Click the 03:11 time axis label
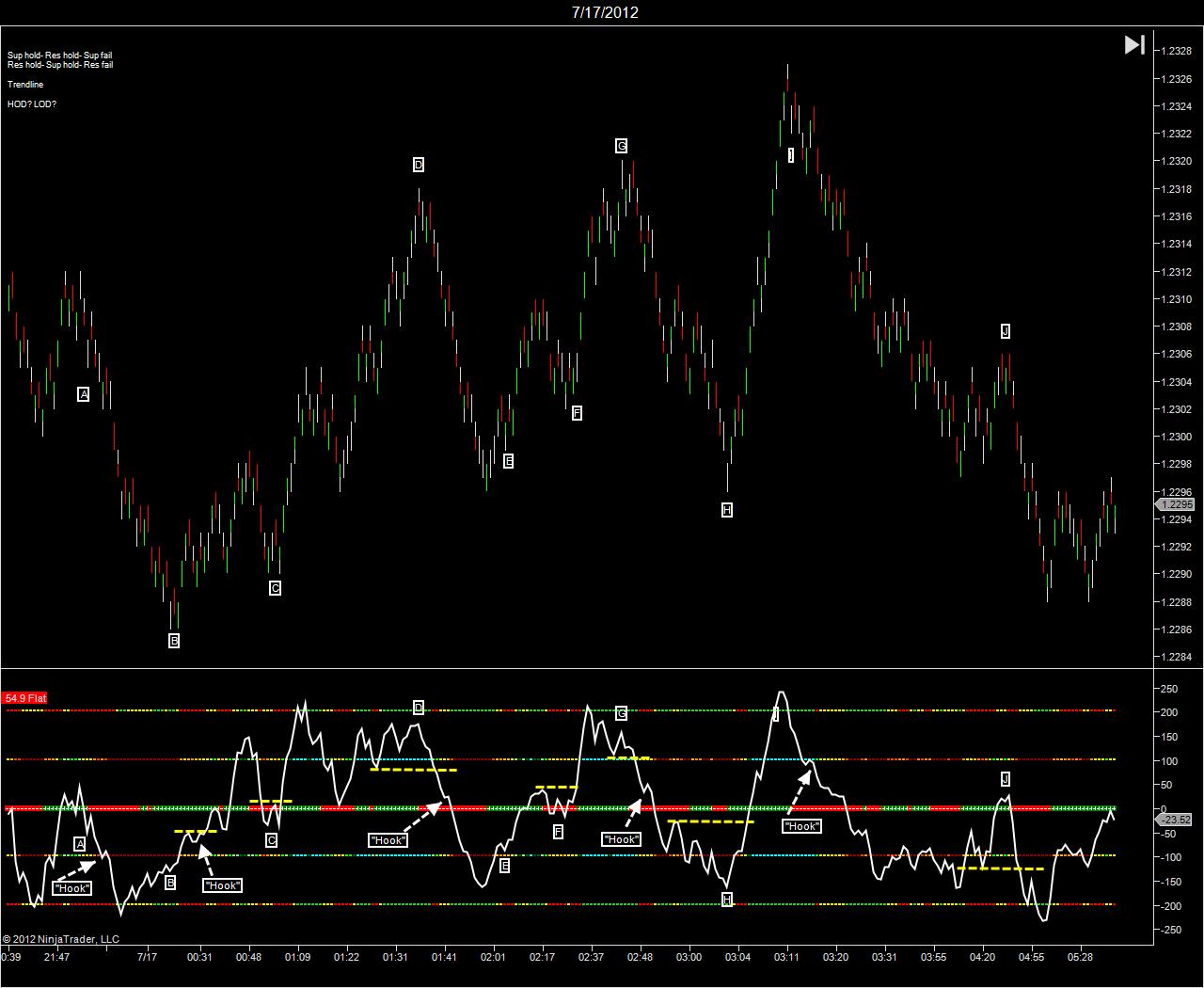Screen dimensions: 1204x988 786,957
